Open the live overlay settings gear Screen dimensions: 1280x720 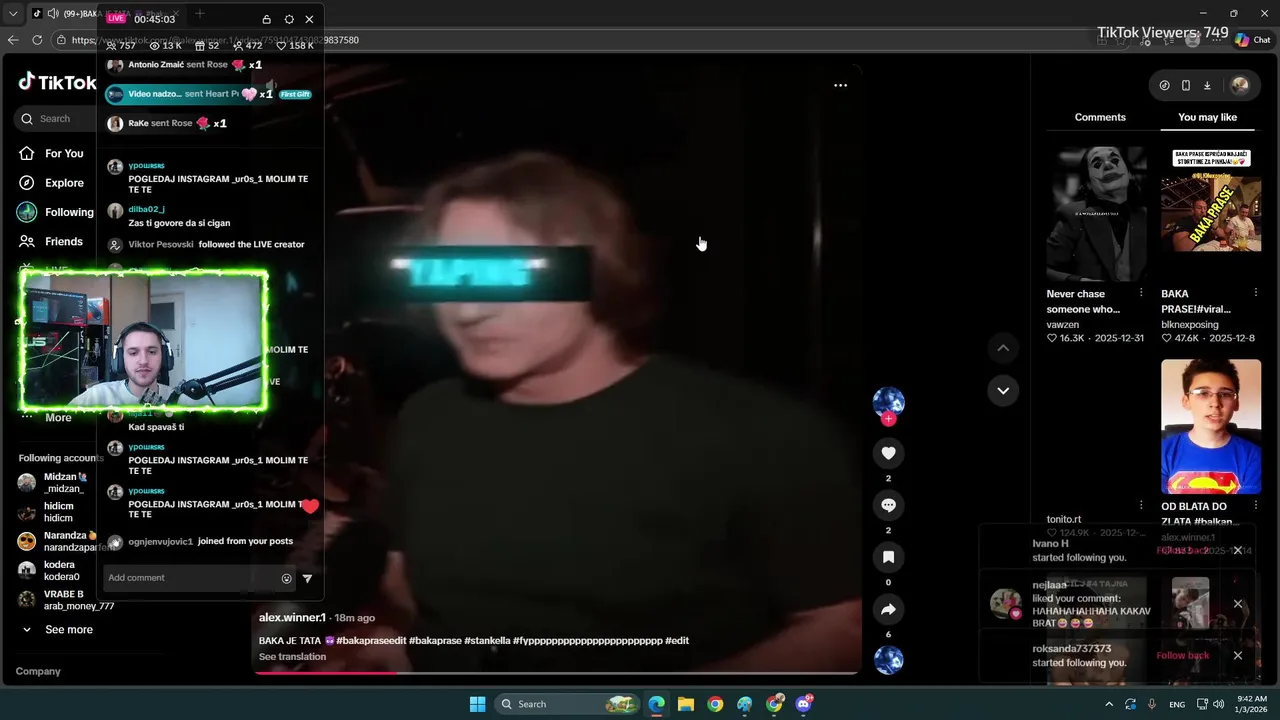coord(289,19)
